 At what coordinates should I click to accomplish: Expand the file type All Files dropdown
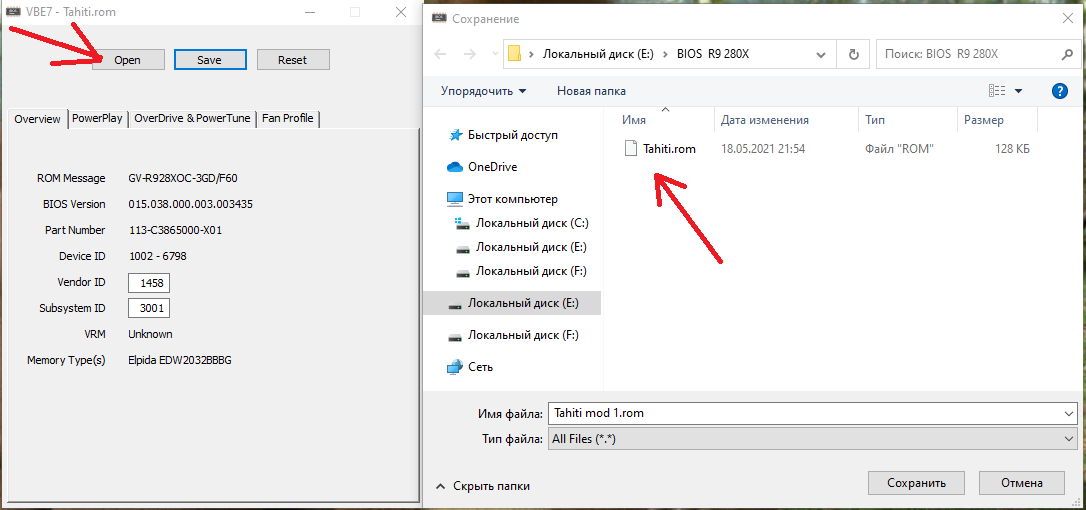[x=1069, y=439]
